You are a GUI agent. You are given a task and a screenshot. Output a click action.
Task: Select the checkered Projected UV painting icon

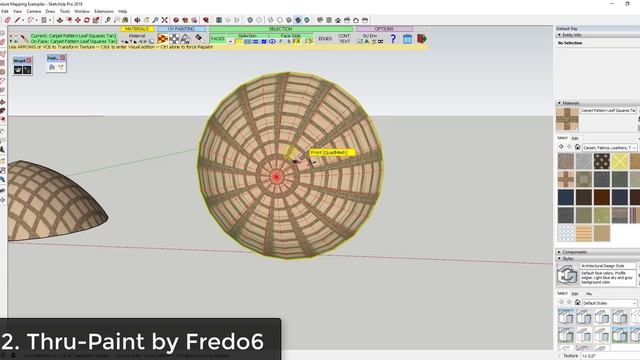pos(174,39)
